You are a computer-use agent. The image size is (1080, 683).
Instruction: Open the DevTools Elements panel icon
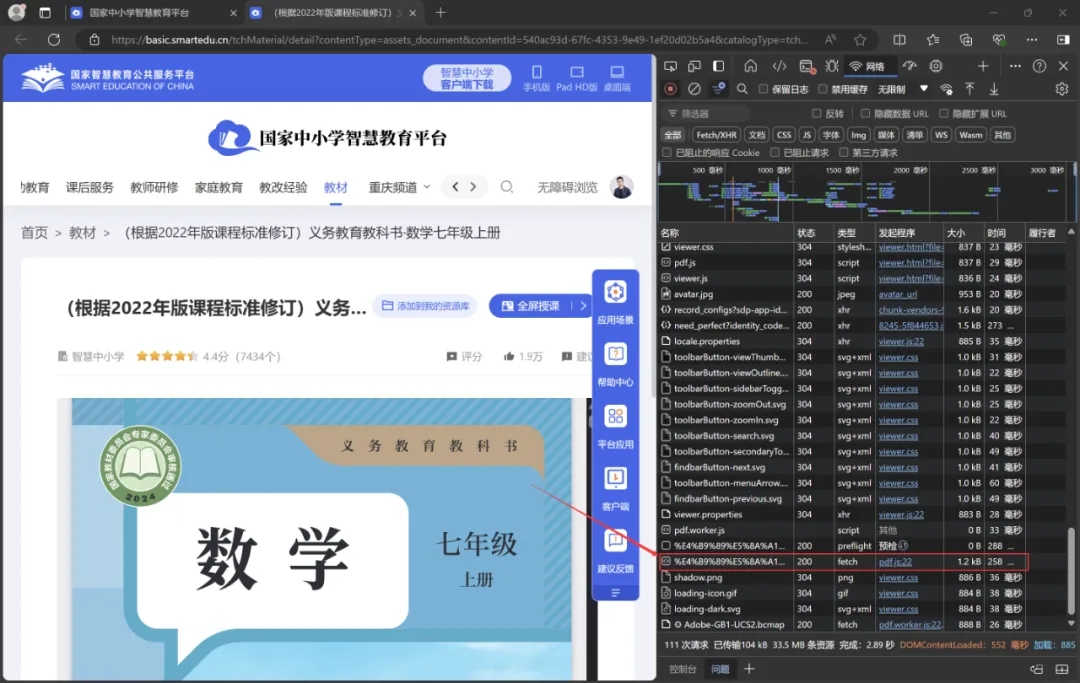pos(779,66)
